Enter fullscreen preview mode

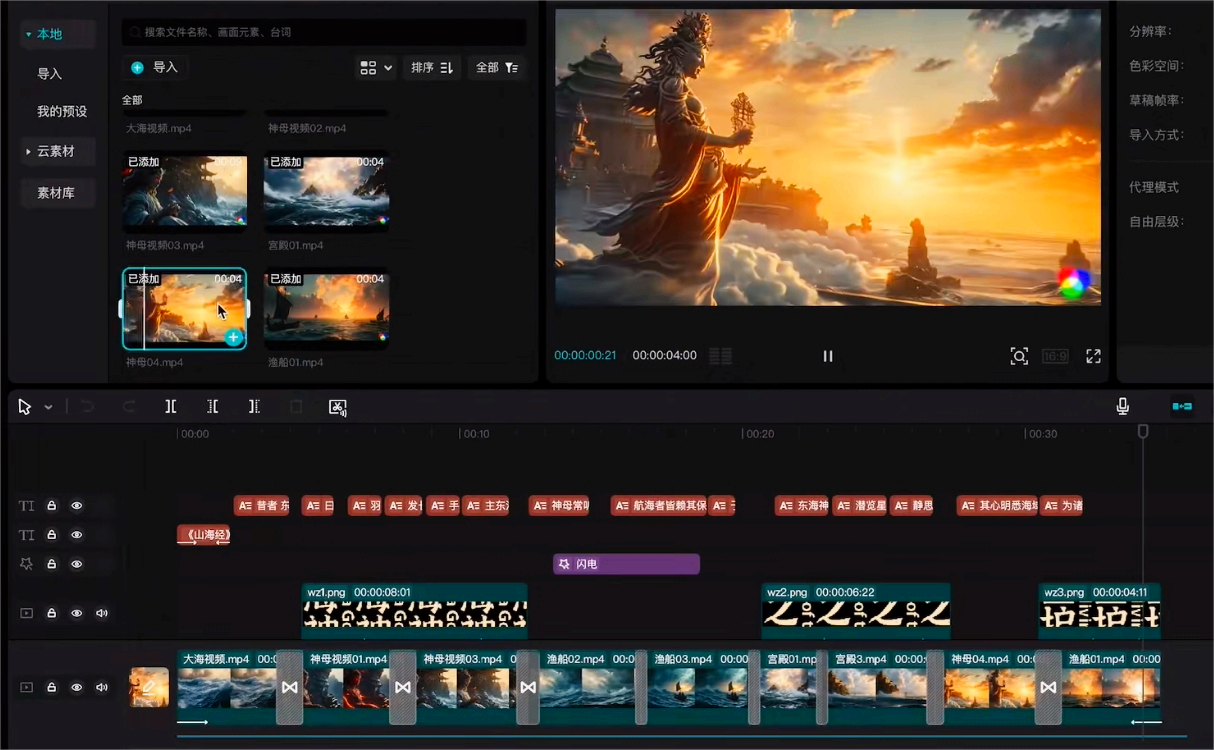click(x=1093, y=356)
